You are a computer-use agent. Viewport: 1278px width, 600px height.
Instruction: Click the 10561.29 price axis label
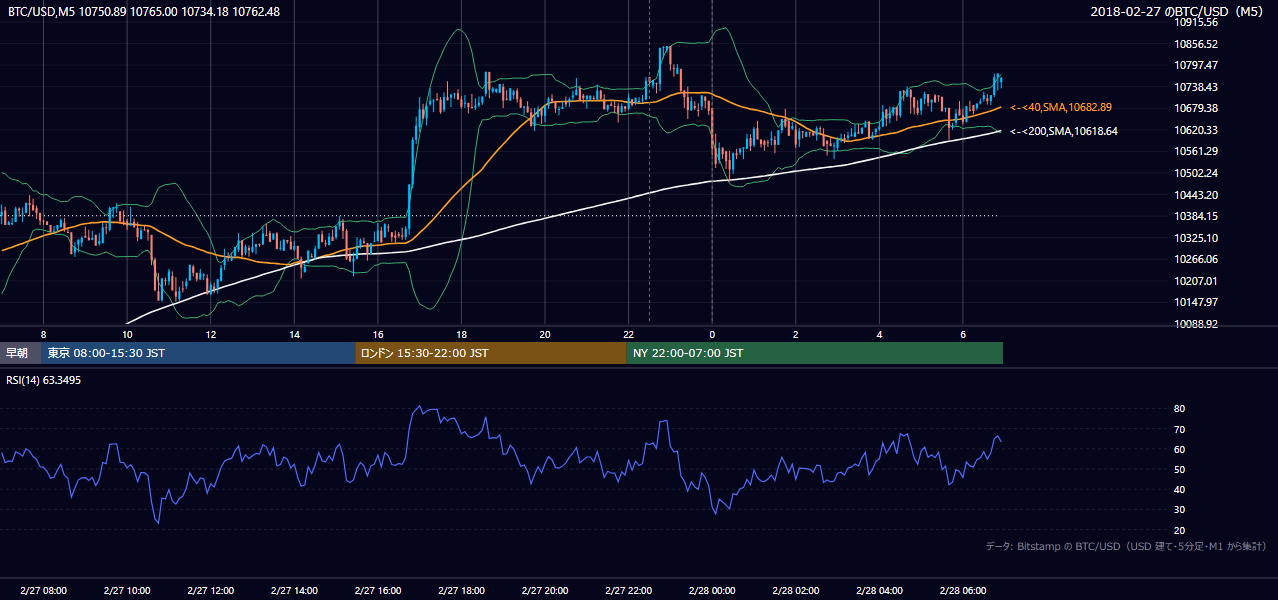pos(1195,151)
